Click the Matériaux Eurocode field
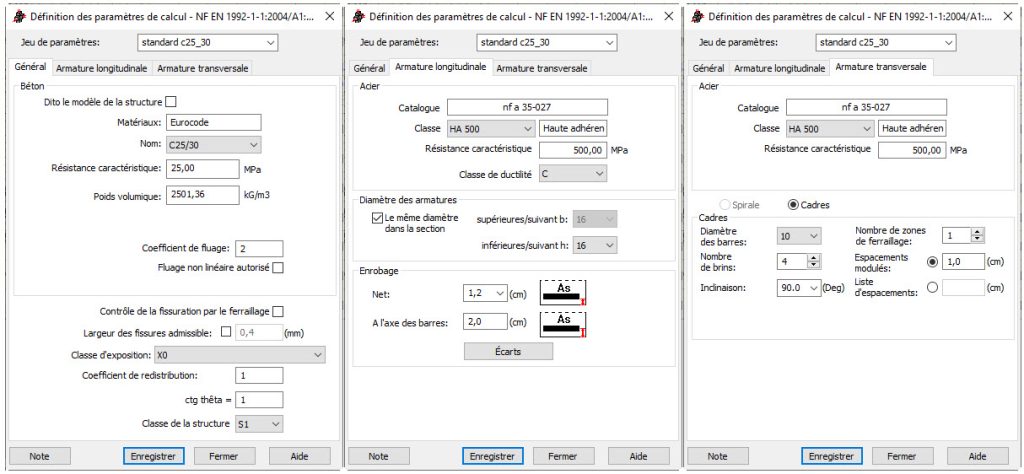The height and width of the screenshot is (474, 1024). point(214,122)
